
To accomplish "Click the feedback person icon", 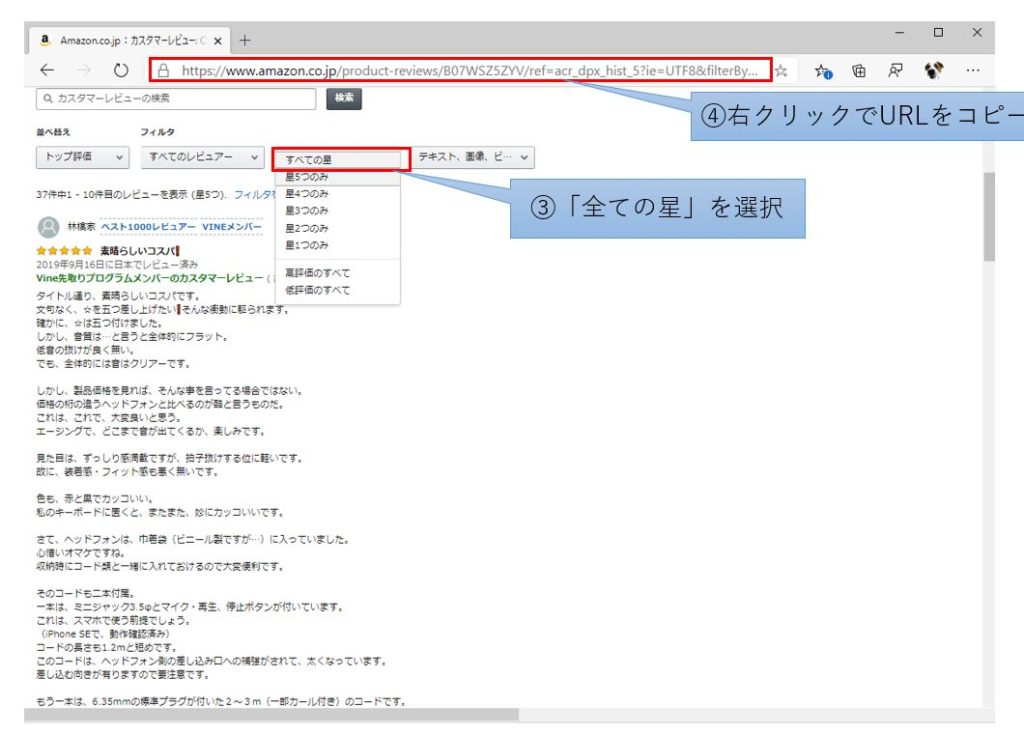I will 895,71.
